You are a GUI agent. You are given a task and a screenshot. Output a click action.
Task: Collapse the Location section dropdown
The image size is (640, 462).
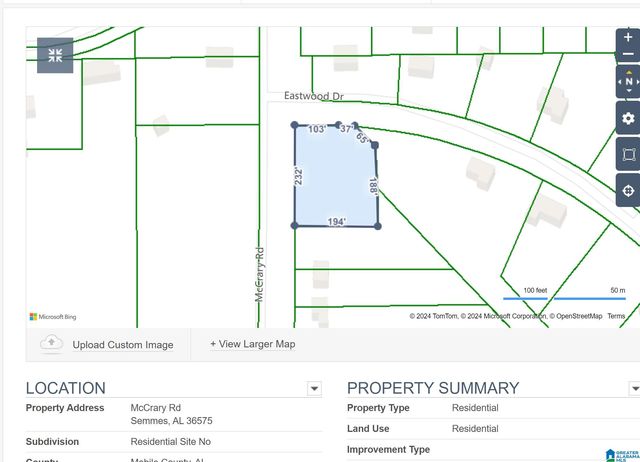[x=314, y=389]
